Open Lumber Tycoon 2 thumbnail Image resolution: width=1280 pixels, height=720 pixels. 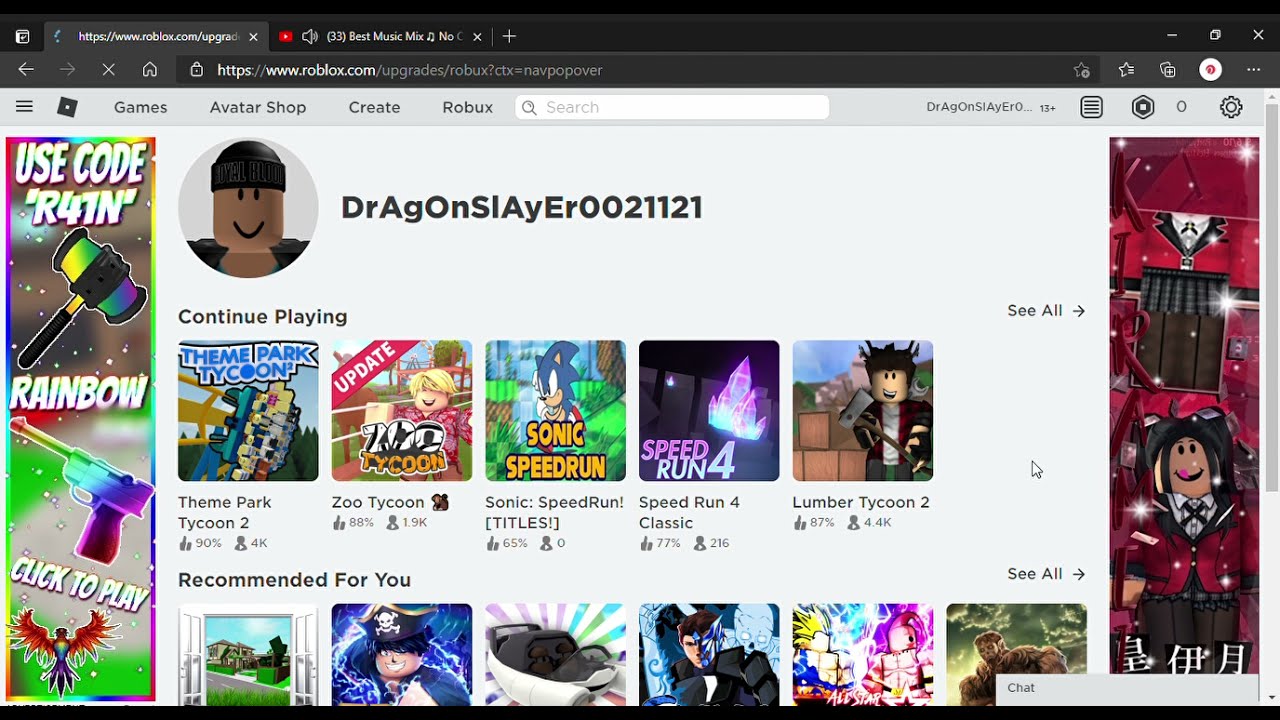[863, 411]
